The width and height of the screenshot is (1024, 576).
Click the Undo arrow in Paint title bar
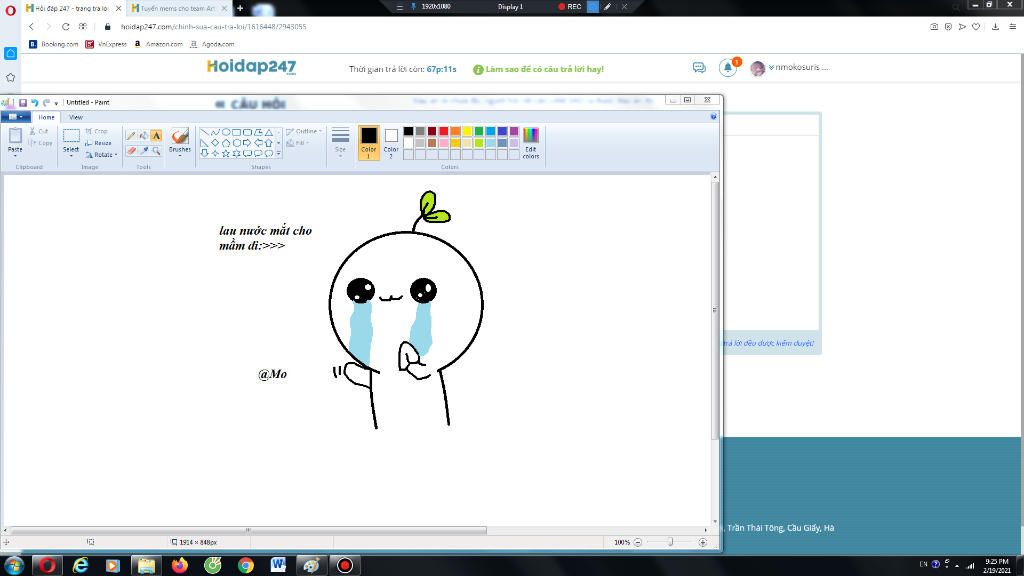coord(35,103)
